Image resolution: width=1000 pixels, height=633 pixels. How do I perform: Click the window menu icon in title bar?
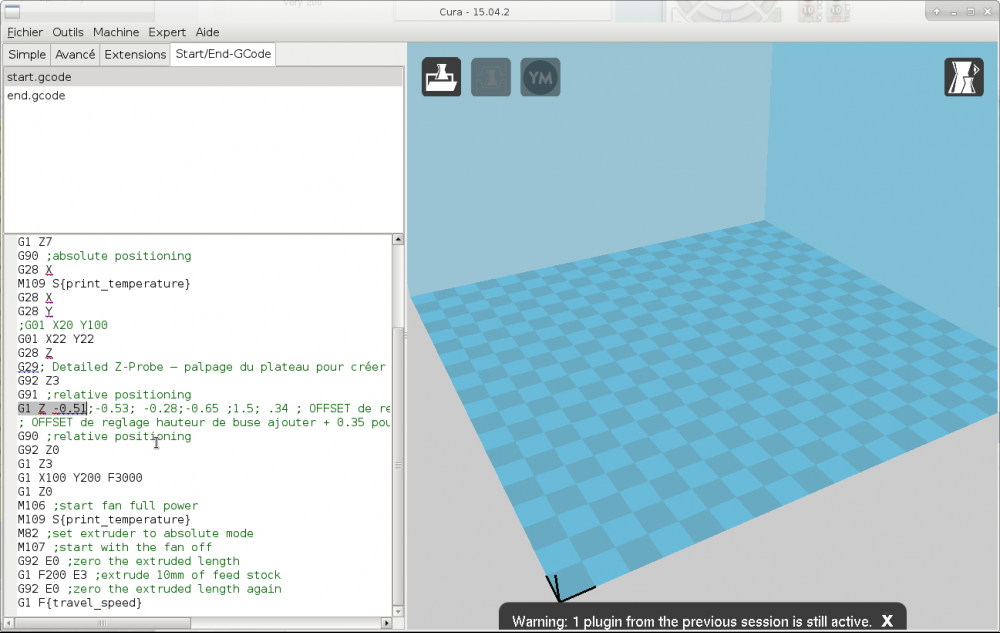tap(12, 11)
